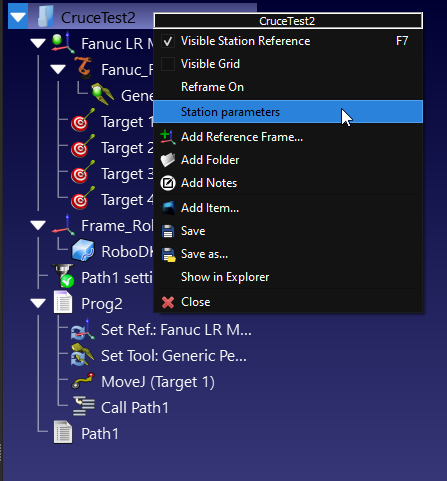Collapse the Prog2 program node

[x=38, y=303]
